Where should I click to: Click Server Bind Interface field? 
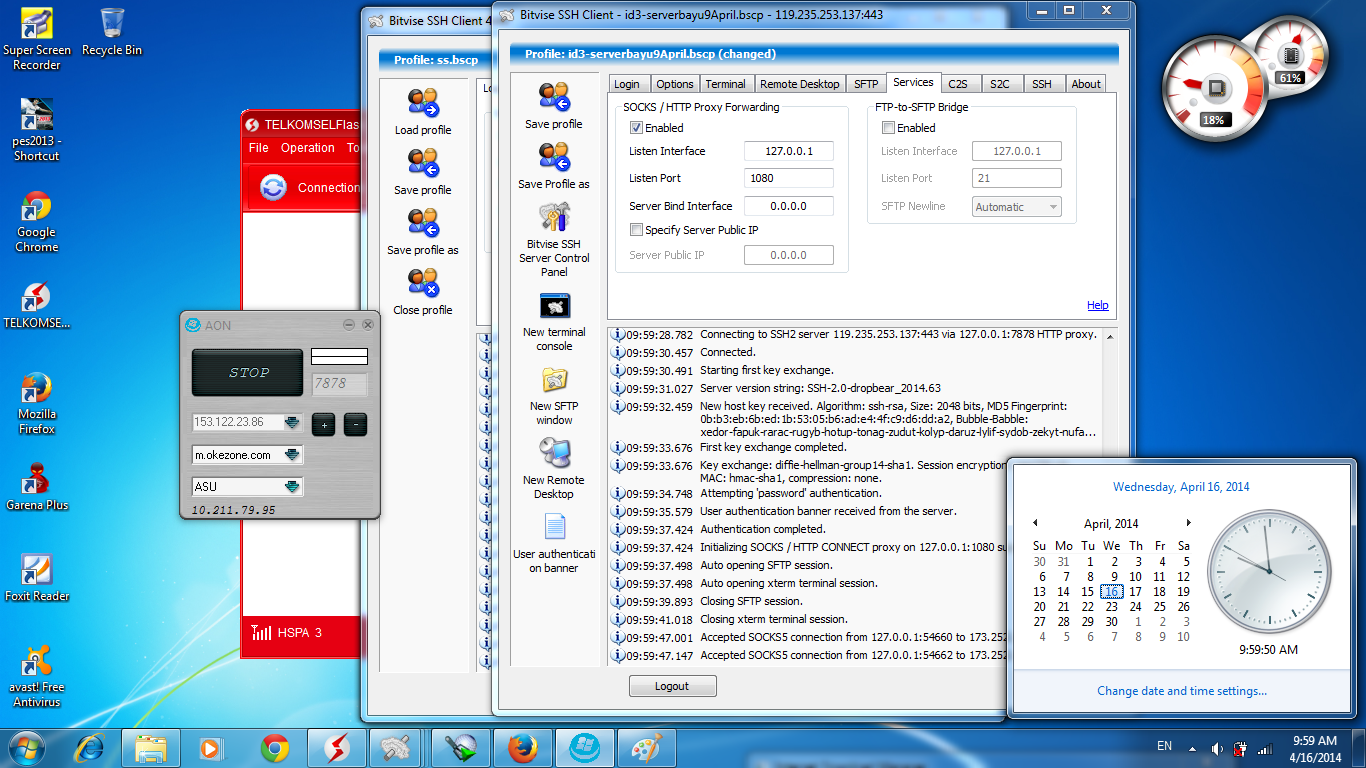[789, 206]
